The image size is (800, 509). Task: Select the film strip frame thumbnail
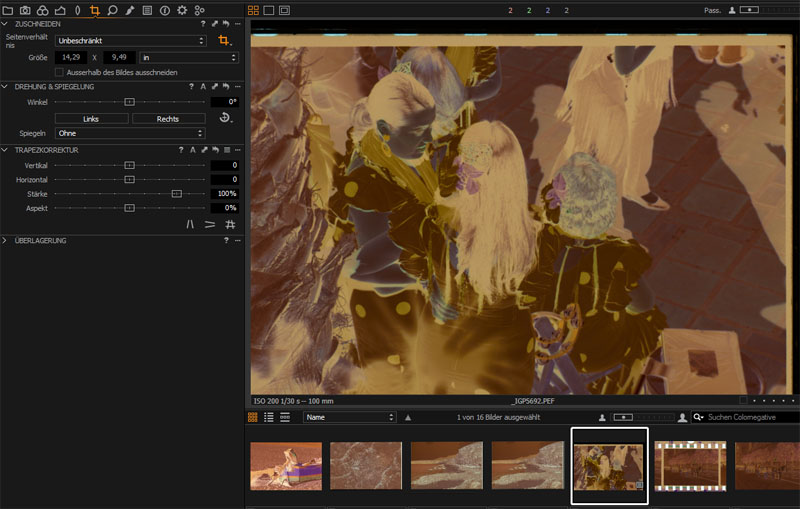[x=689, y=466]
